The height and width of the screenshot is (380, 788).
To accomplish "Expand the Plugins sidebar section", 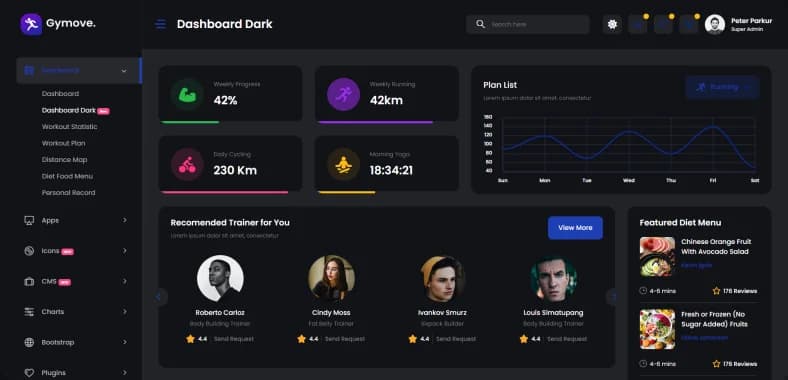I will coord(75,372).
